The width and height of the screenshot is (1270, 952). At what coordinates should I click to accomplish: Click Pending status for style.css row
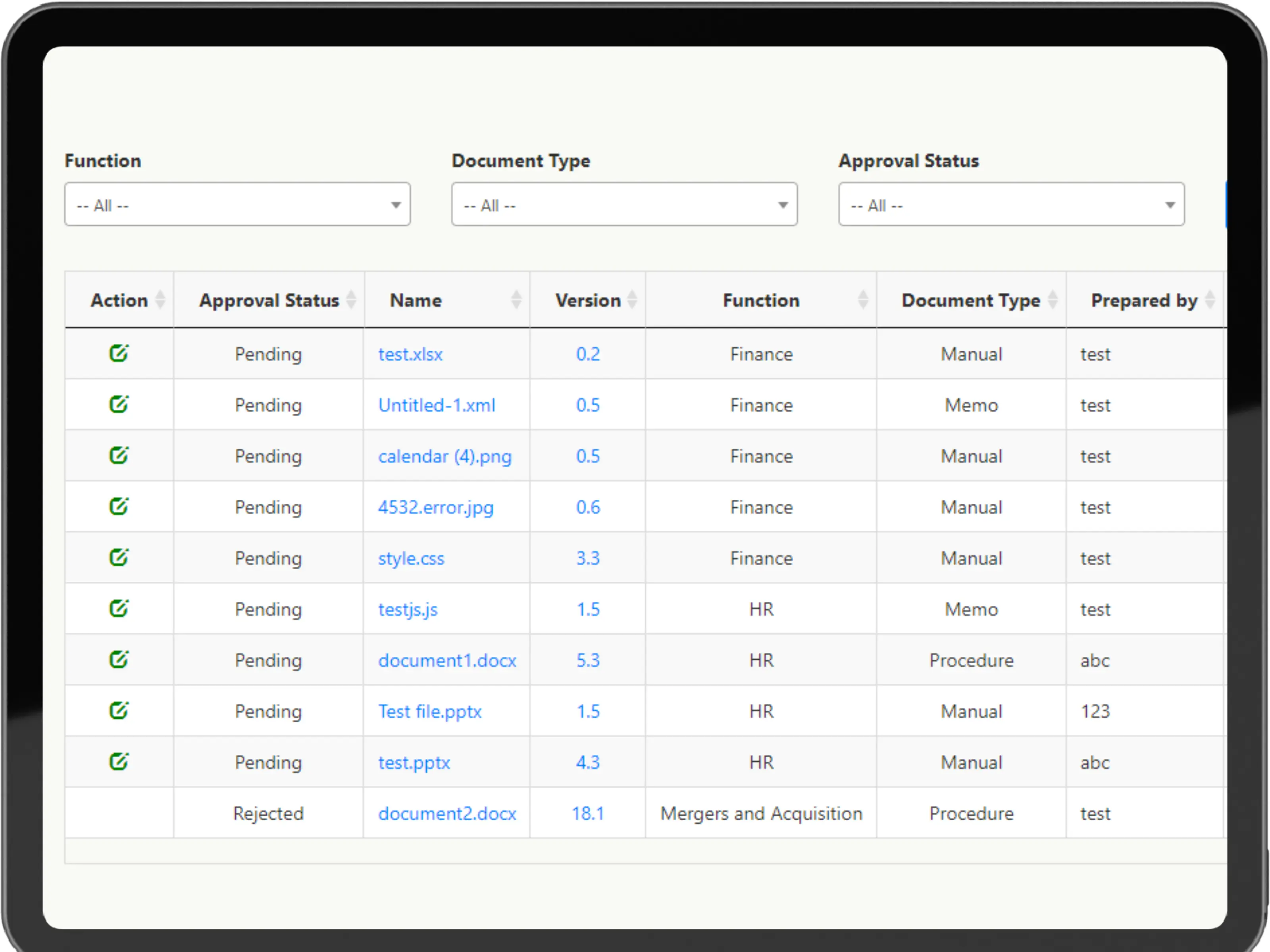[268, 559]
